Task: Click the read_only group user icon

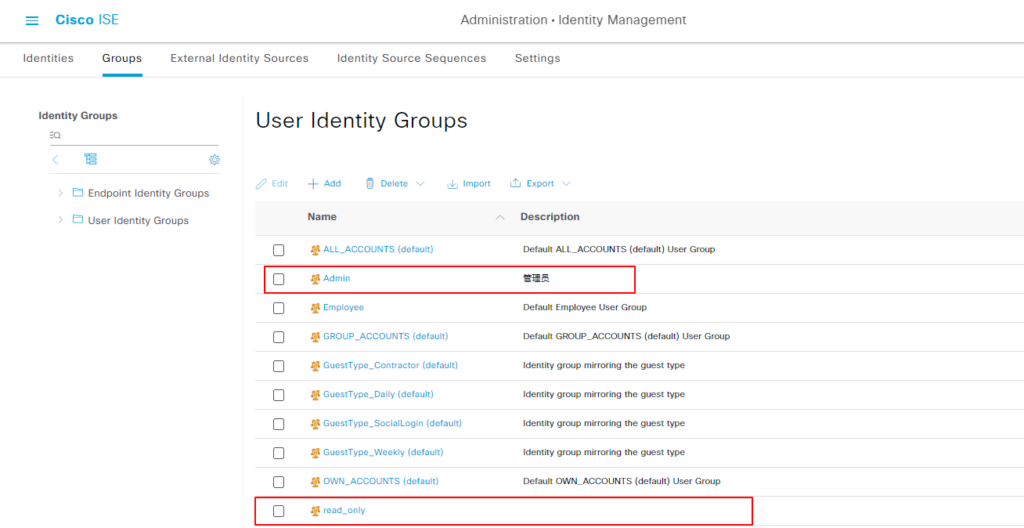Action: pos(315,511)
